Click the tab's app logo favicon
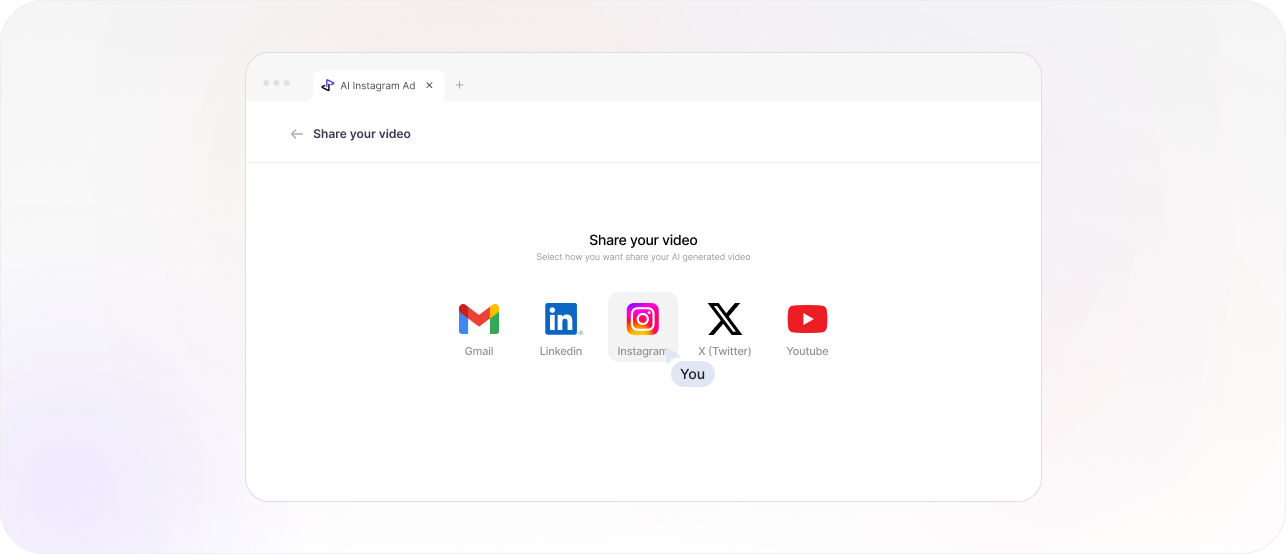This screenshot has width=1286, height=554. [x=327, y=85]
